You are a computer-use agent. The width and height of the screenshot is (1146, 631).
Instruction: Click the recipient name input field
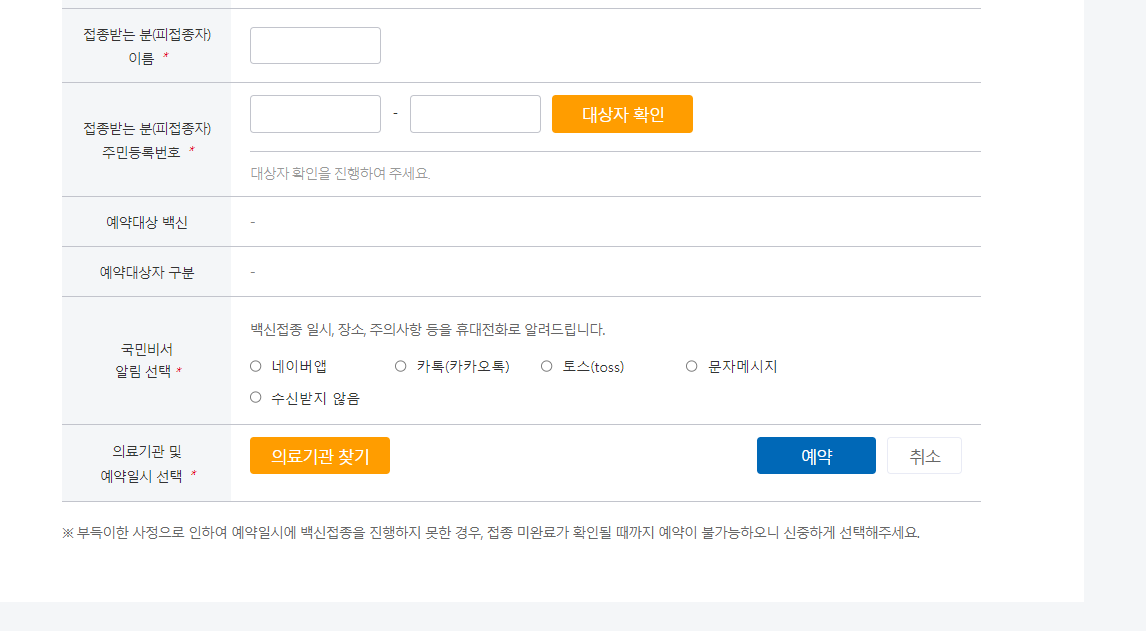pyautogui.click(x=315, y=45)
